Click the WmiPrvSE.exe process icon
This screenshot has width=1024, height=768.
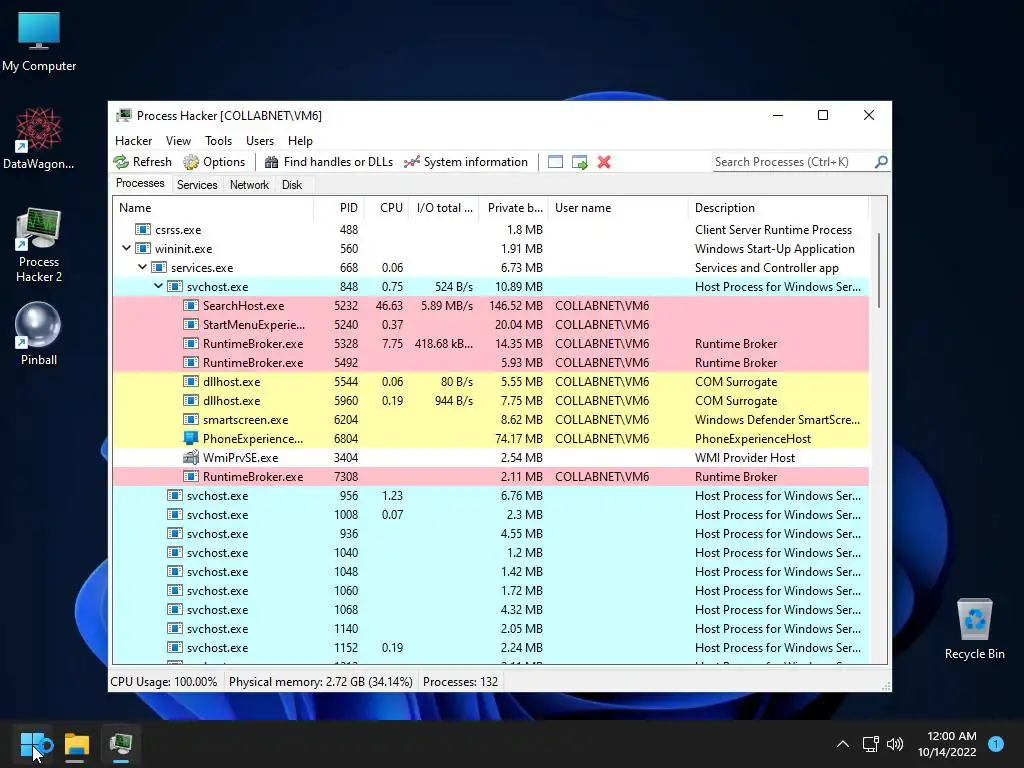point(191,457)
